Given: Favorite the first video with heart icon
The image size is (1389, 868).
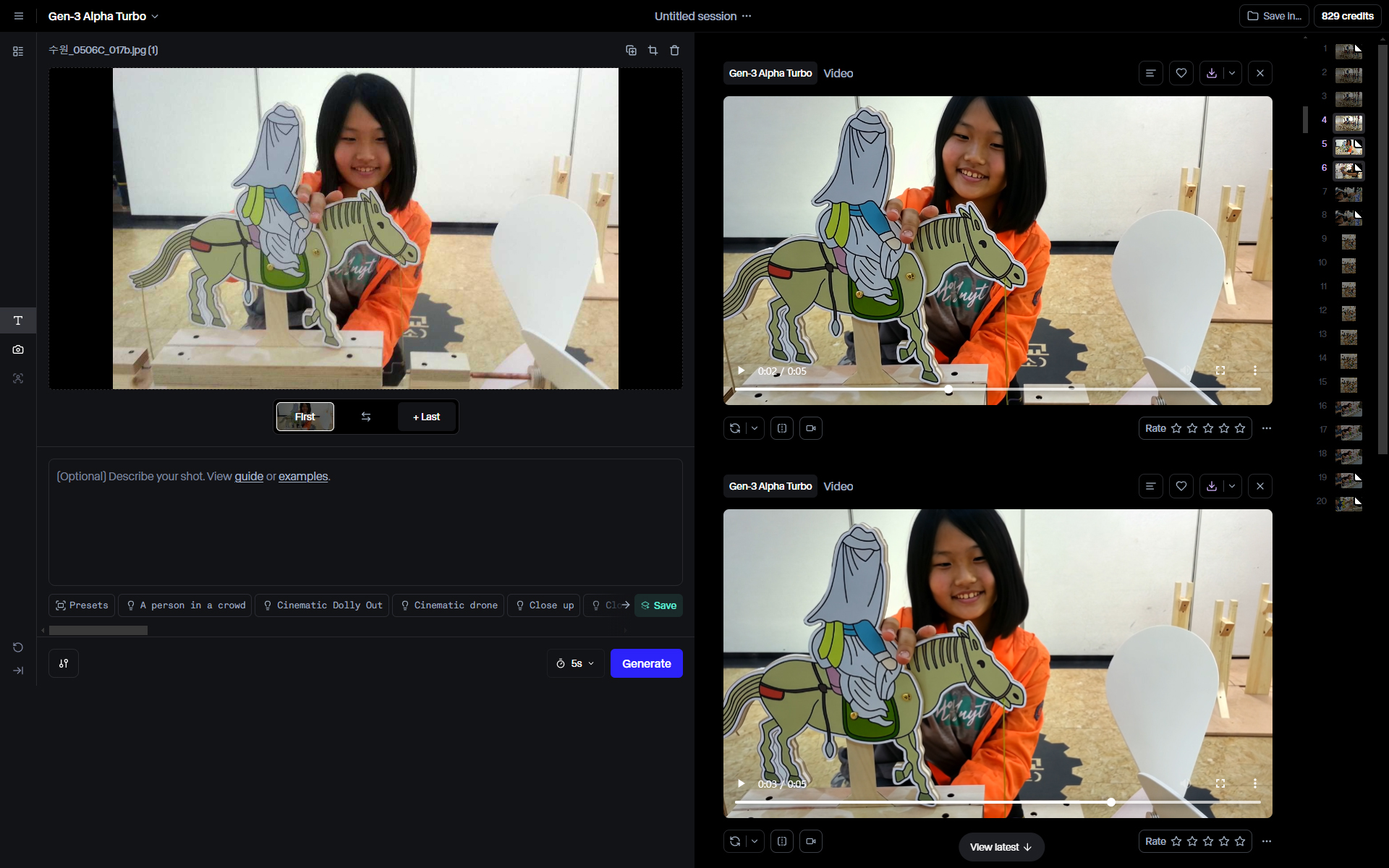Looking at the screenshot, I should (1181, 73).
